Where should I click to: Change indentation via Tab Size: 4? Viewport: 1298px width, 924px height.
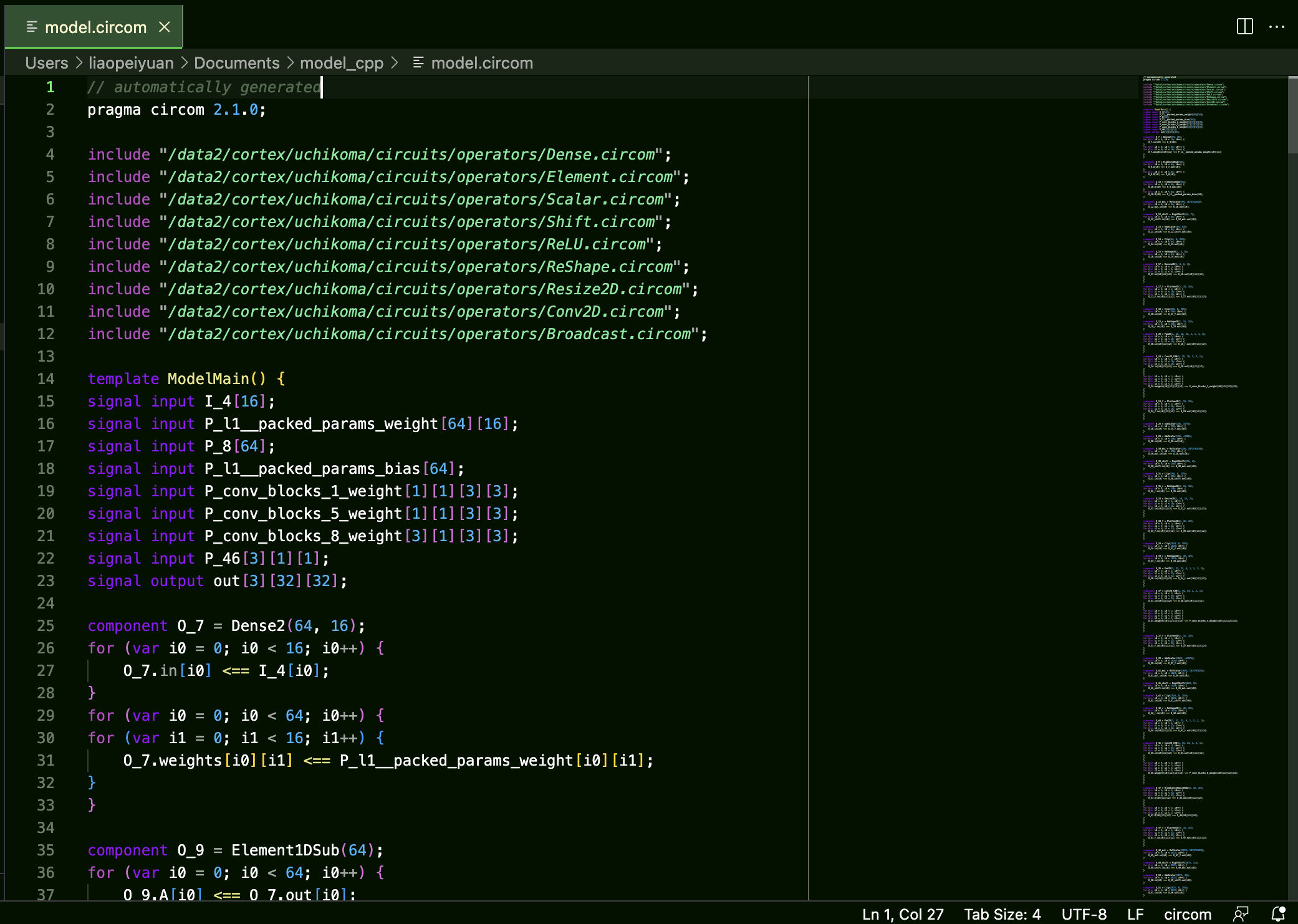pyautogui.click(x=1002, y=914)
